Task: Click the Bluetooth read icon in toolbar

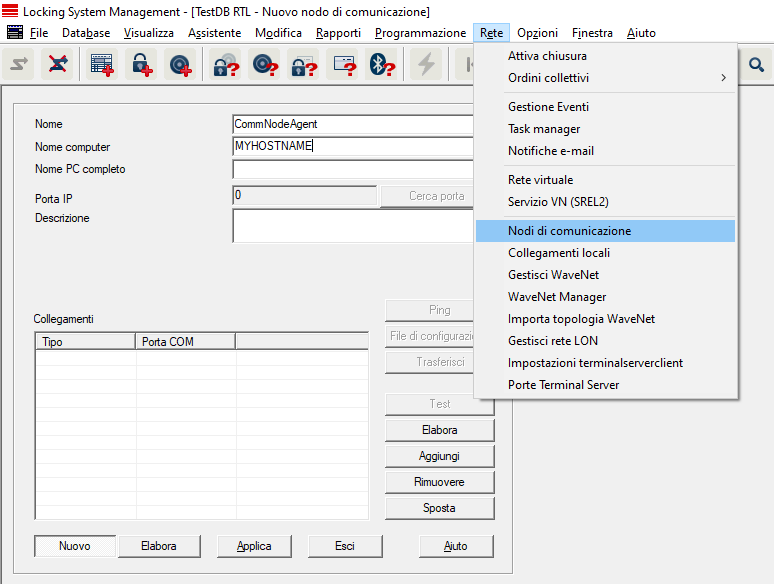Action: 380,65
